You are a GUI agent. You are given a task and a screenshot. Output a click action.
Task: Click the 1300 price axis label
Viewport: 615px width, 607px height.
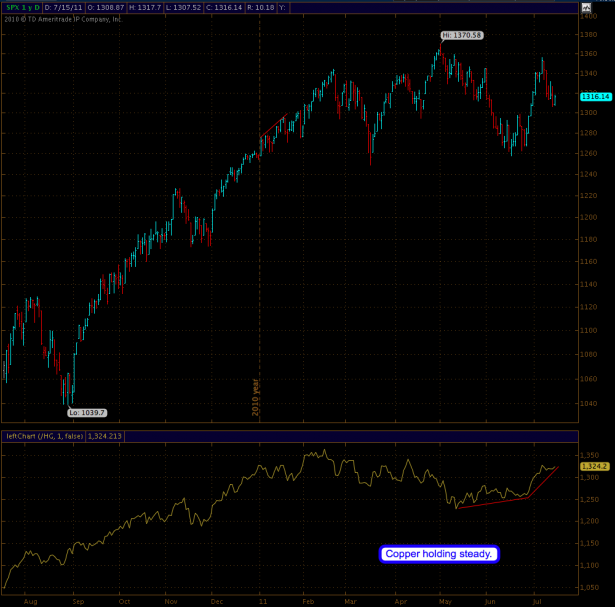[x=589, y=113]
